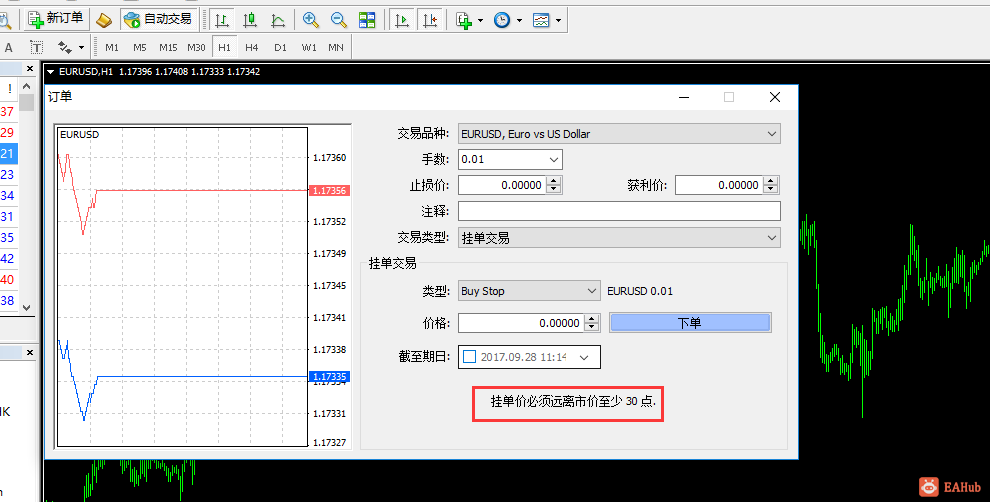Switch to D1 timeframe
This screenshot has width=990, height=502.
point(280,47)
